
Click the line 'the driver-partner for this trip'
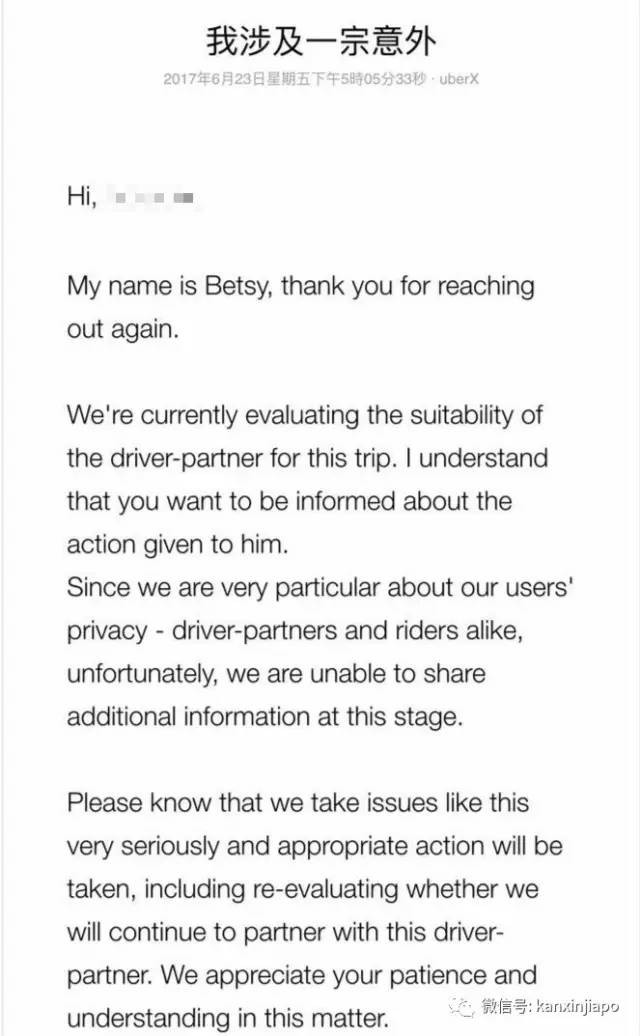(x=307, y=458)
